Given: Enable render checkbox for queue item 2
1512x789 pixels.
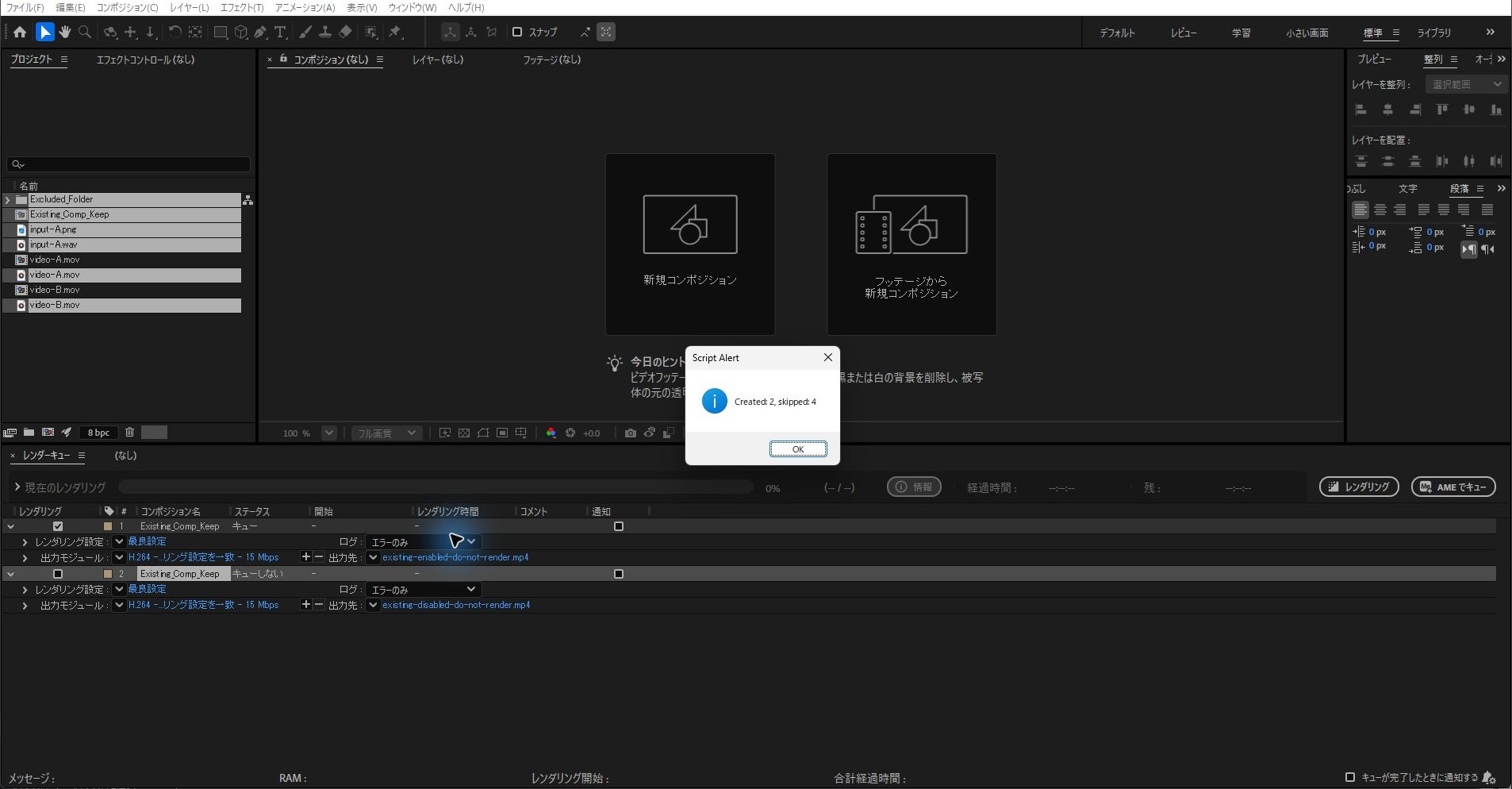Looking at the screenshot, I should coord(57,574).
